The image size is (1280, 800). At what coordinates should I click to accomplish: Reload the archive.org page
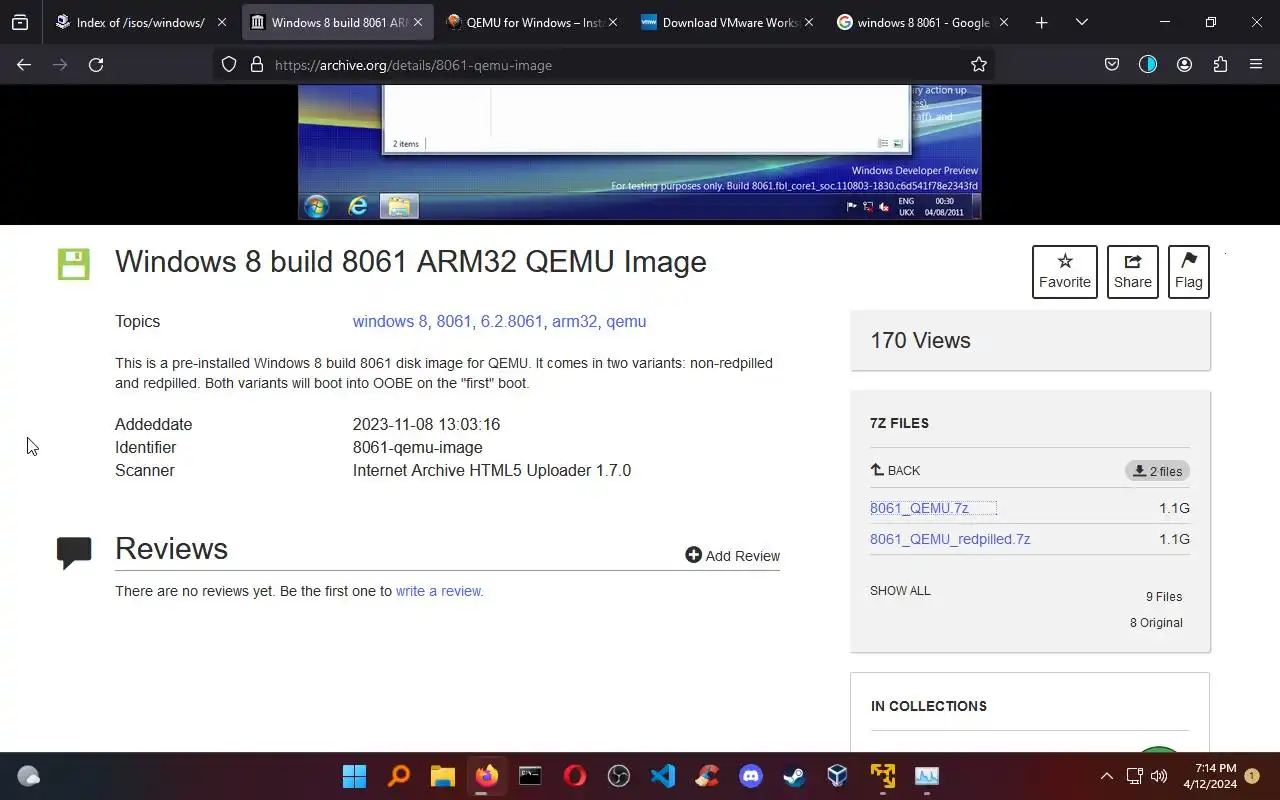tap(96, 65)
